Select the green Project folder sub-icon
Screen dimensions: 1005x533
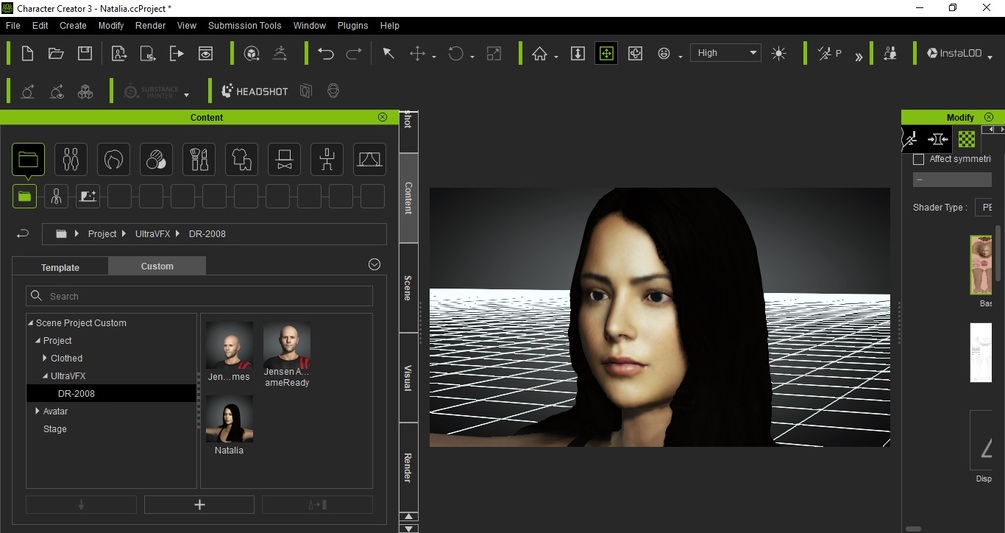(x=24, y=196)
